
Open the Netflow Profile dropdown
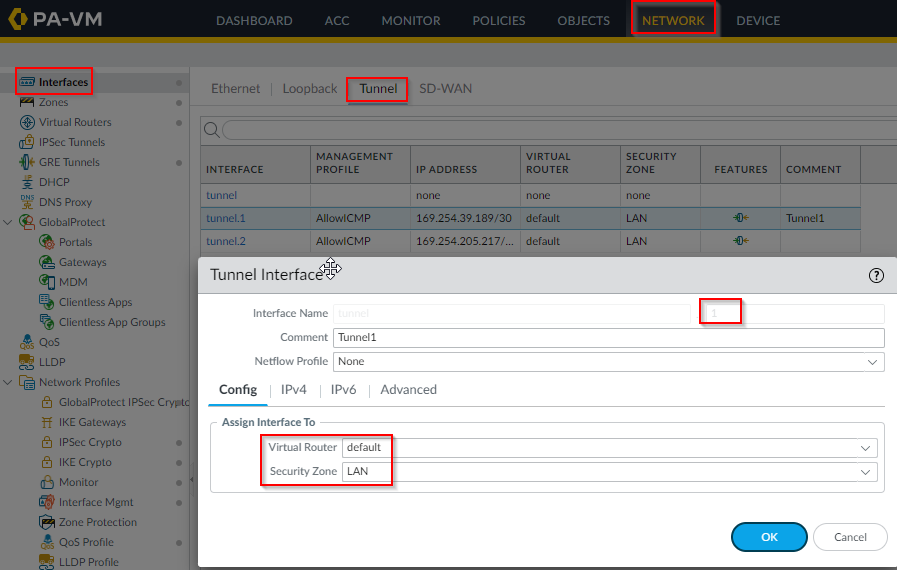point(872,362)
